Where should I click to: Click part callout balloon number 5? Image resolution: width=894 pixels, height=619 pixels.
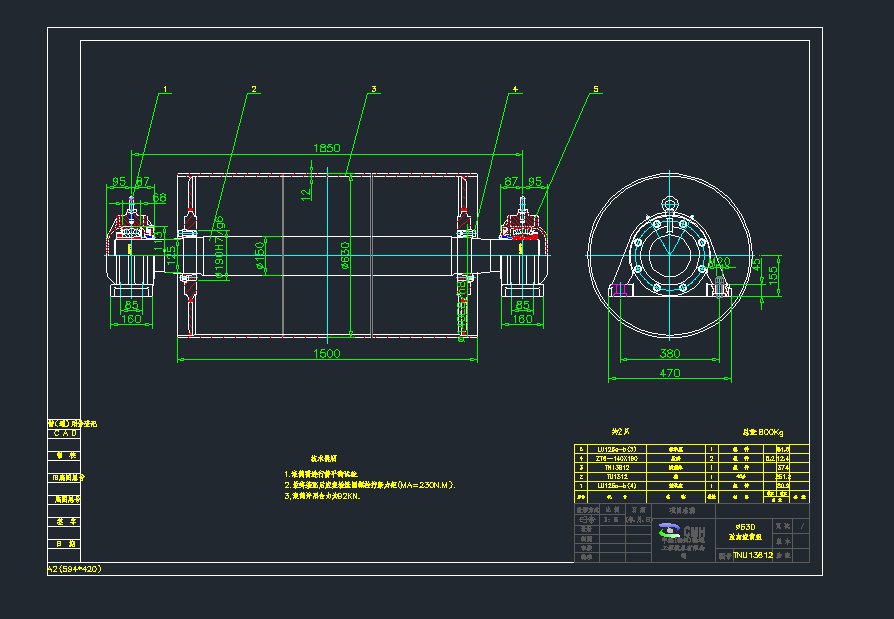click(596, 89)
